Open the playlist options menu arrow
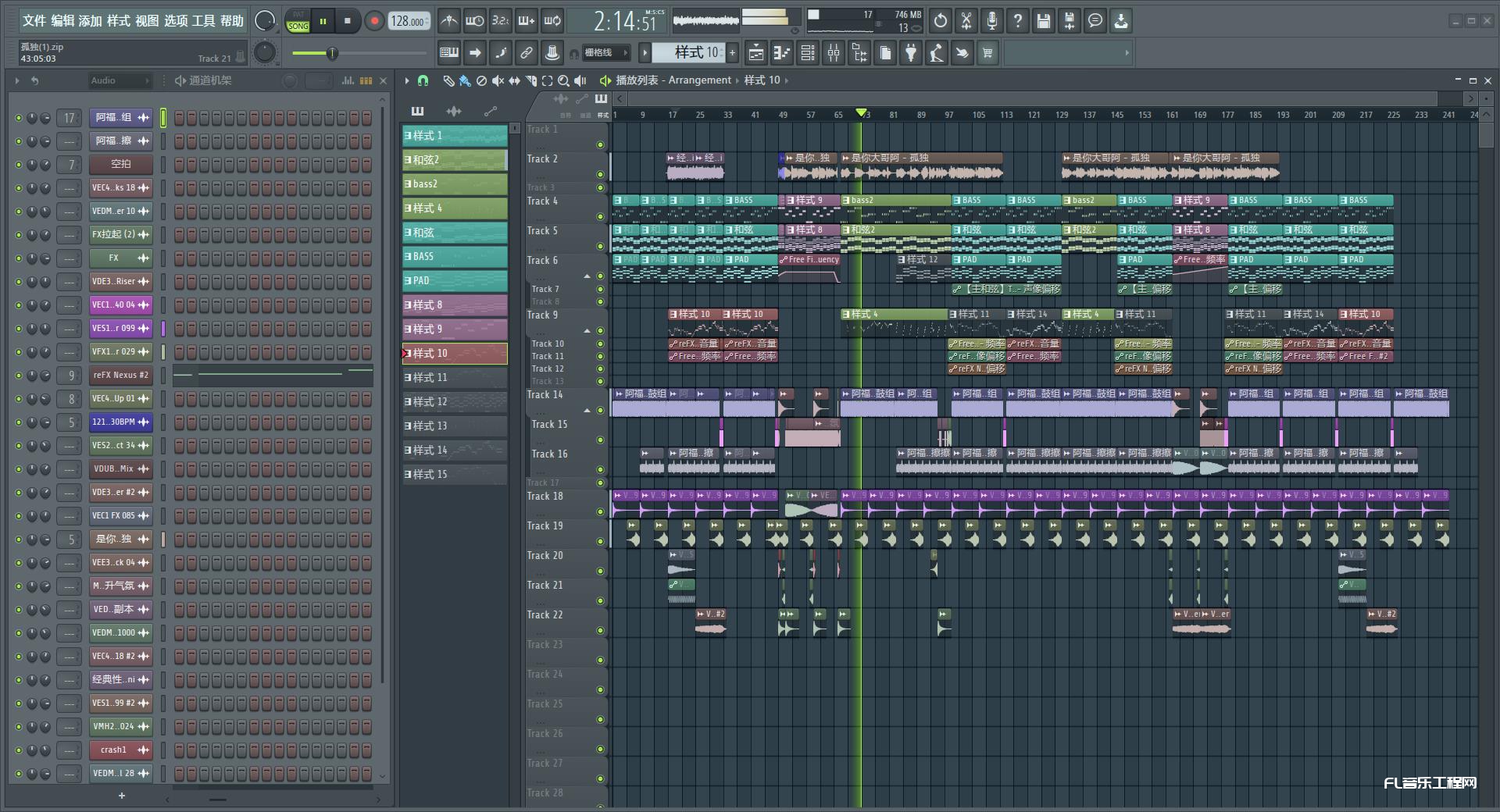This screenshot has height=812, width=1500. tap(406, 80)
